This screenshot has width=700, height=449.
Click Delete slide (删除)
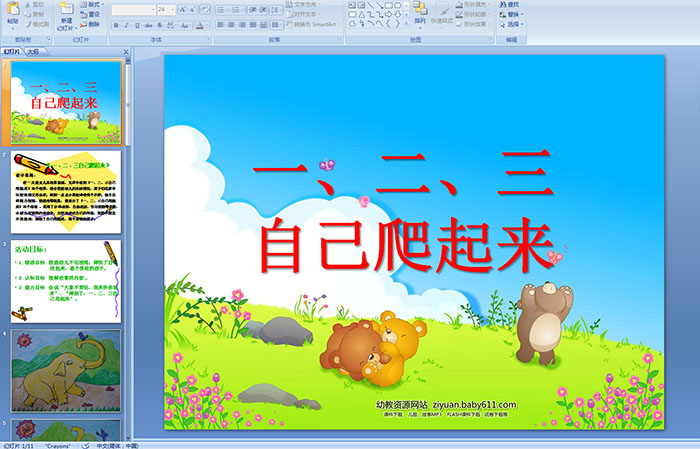click(90, 24)
